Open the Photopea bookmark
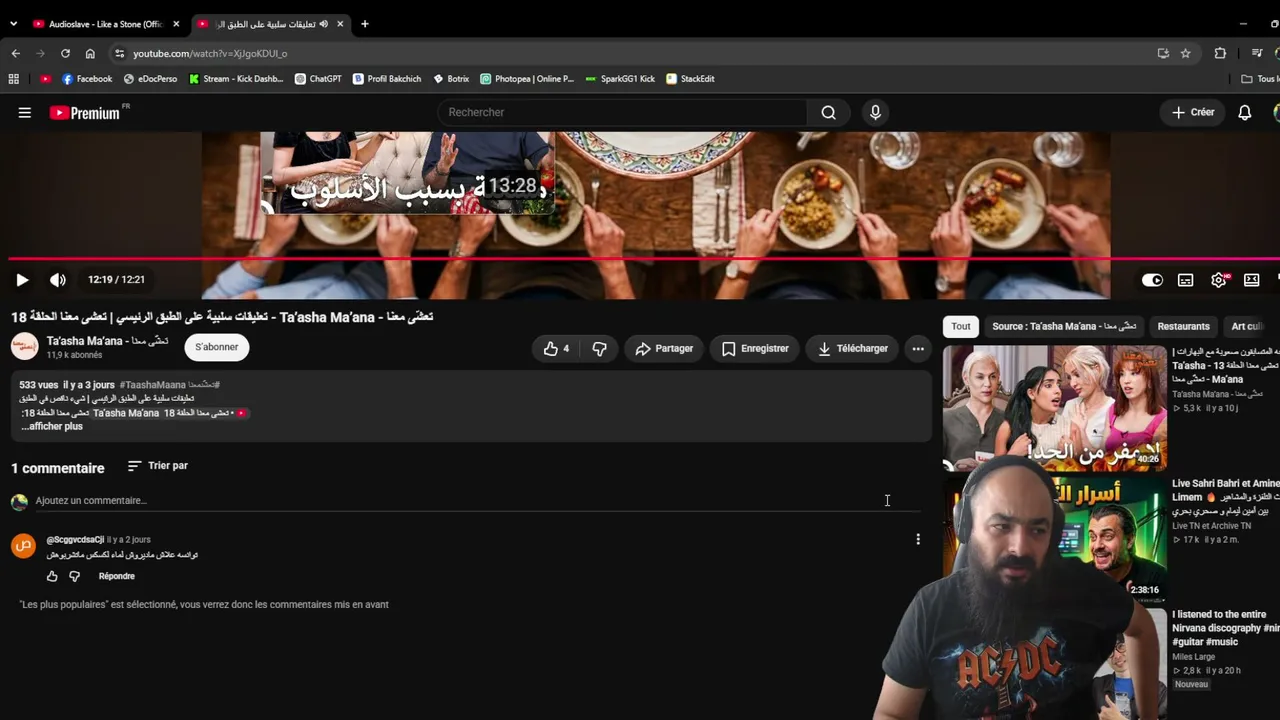Image resolution: width=1280 pixels, height=720 pixels. (527, 79)
